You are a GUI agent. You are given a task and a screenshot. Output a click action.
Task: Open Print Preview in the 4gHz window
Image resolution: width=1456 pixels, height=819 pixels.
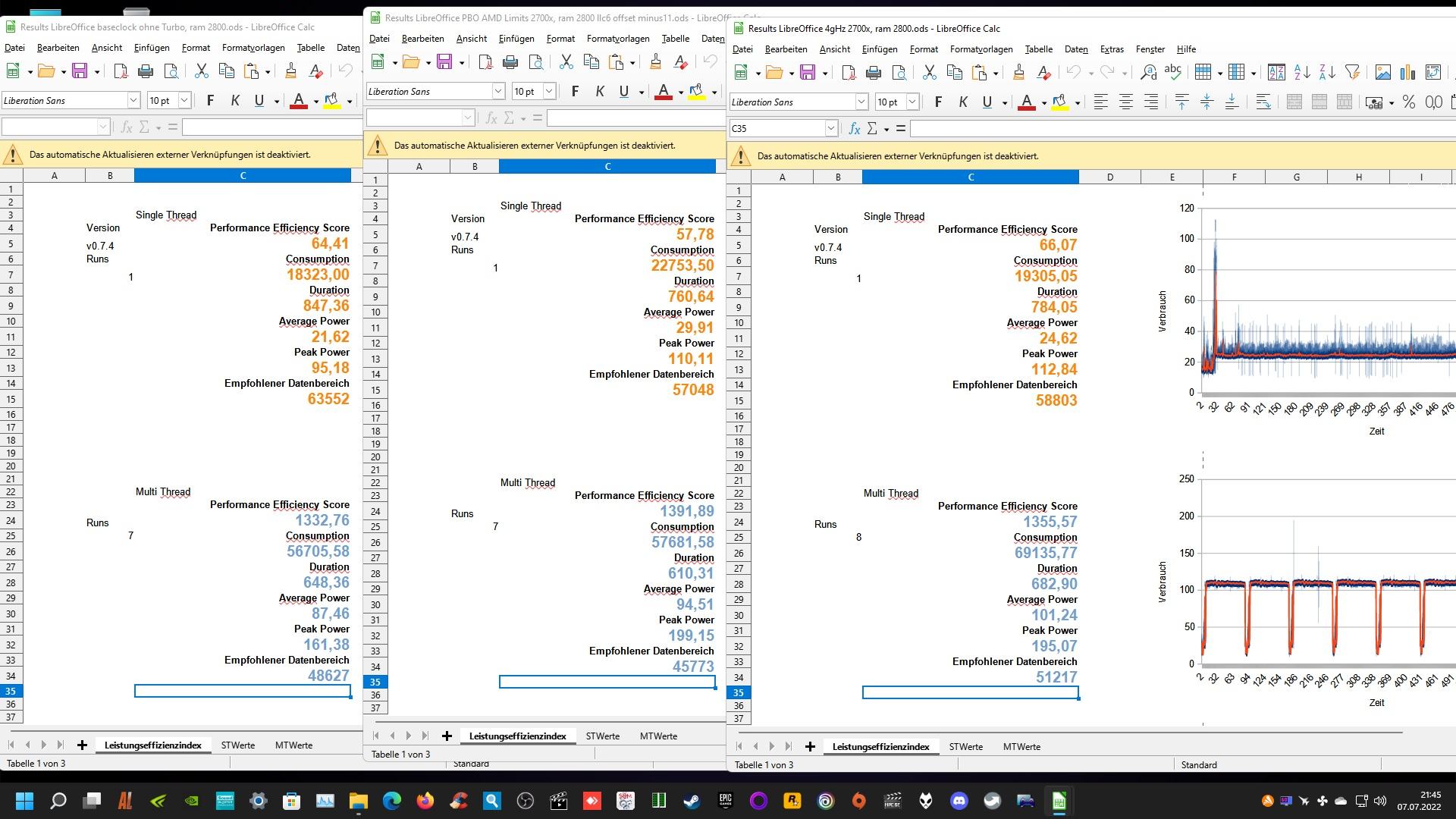coord(899,73)
